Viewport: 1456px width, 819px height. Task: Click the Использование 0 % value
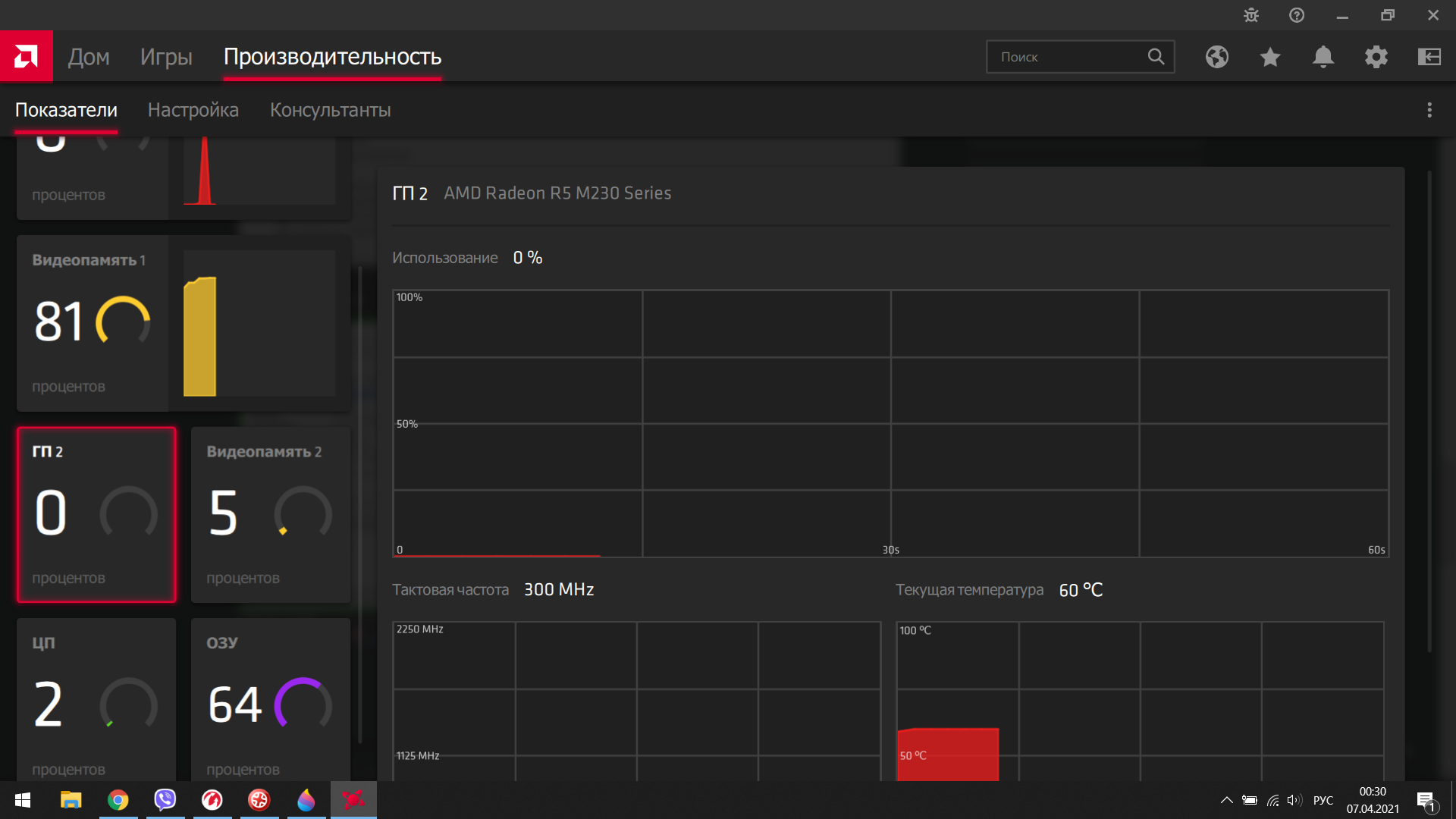pos(528,258)
